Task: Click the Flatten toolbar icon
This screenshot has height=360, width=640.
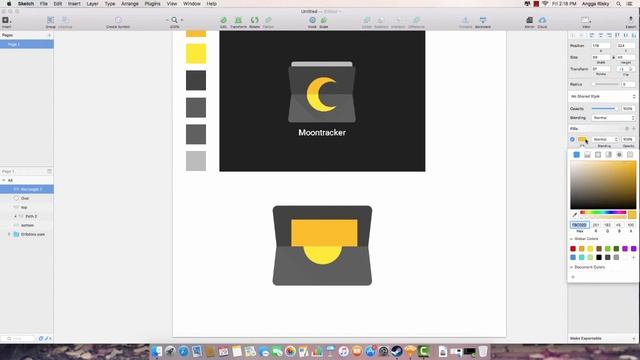Action: pos(268,20)
